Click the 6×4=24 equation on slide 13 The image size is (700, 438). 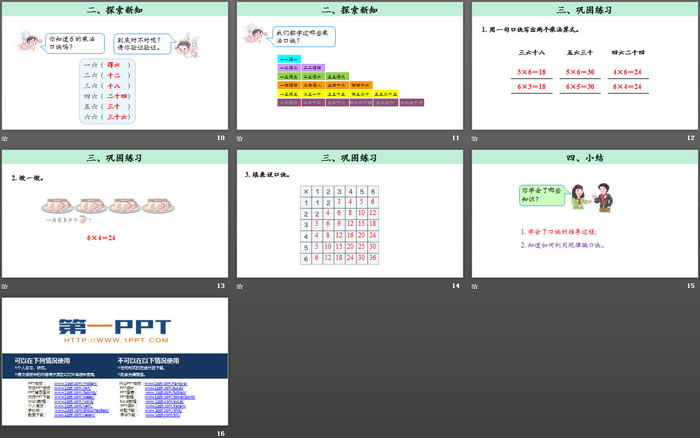coord(101,237)
